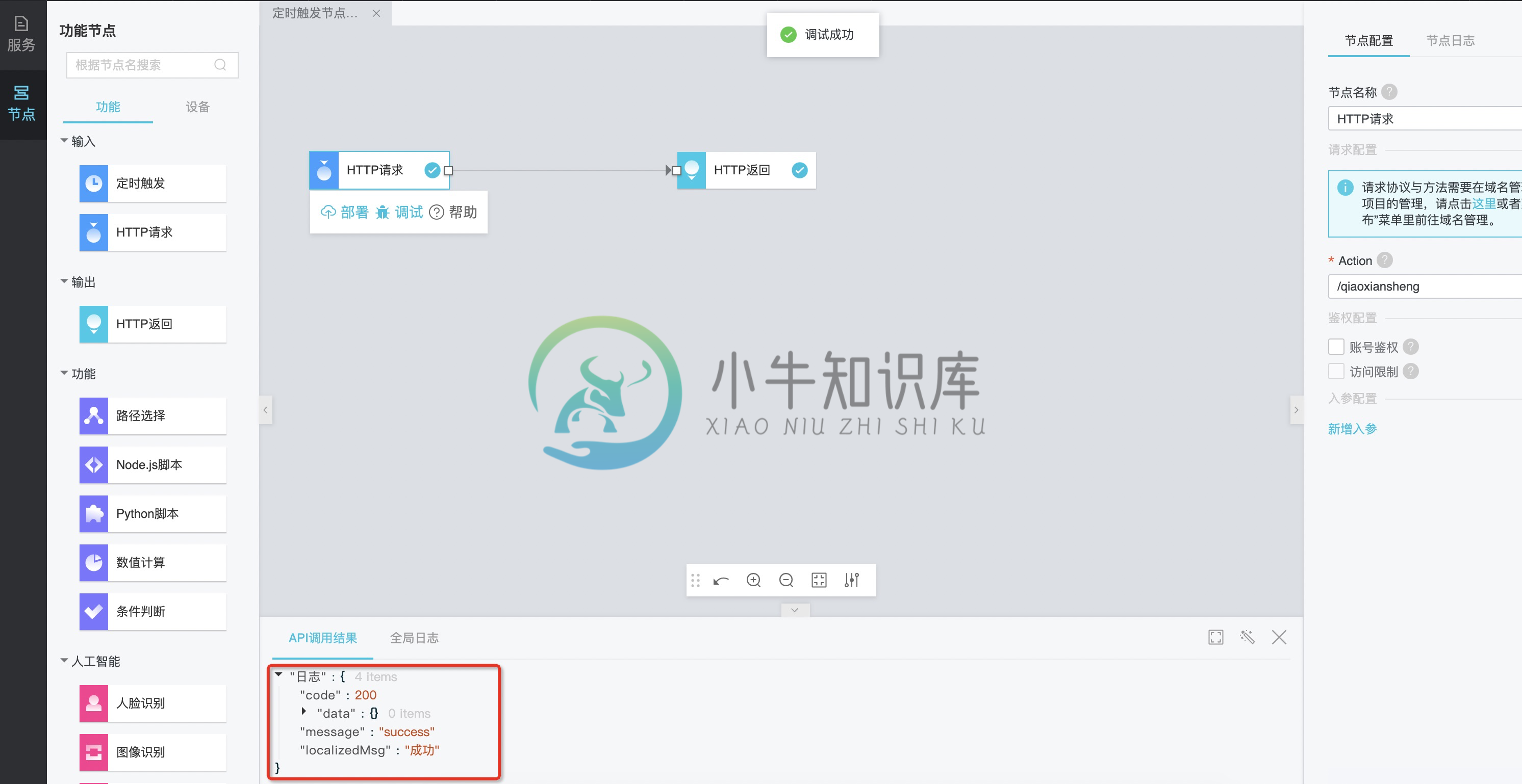Click help icon next to 节点名称
The width and height of the screenshot is (1522, 784).
[x=1390, y=92]
